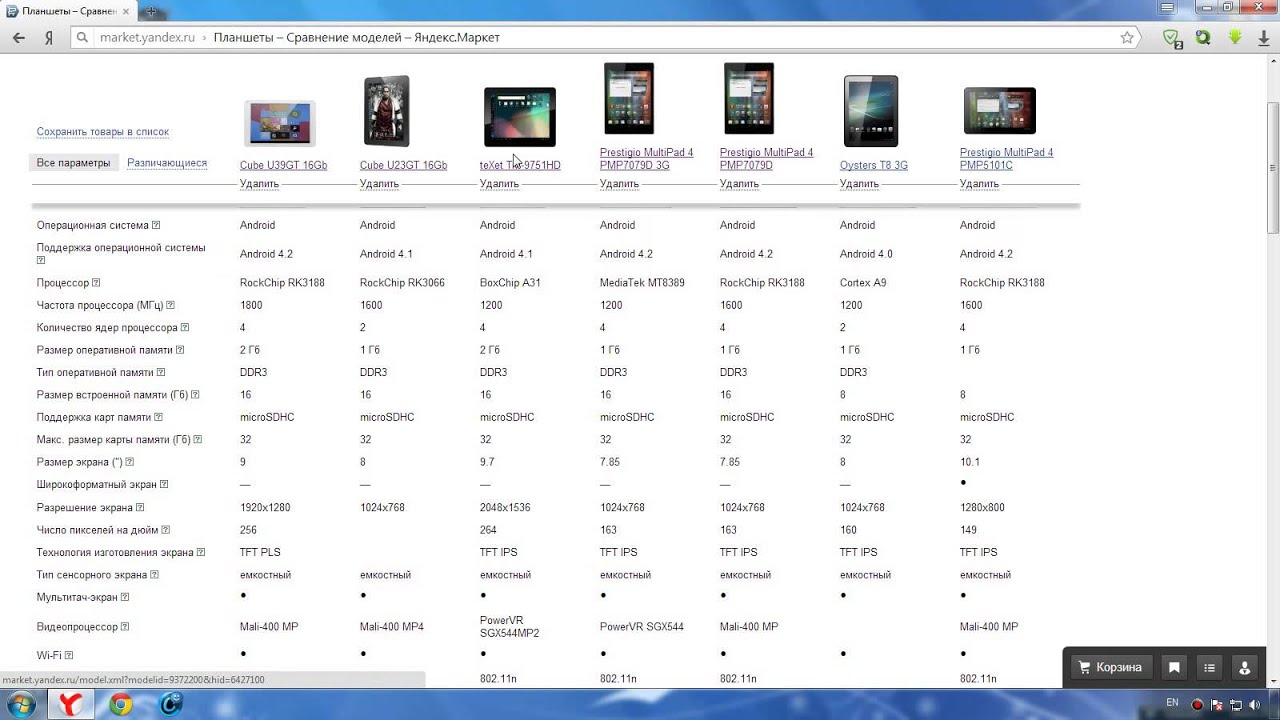Remove Cube U39GT 16Gb via Удалить
1280x720 pixels.
(x=259, y=184)
